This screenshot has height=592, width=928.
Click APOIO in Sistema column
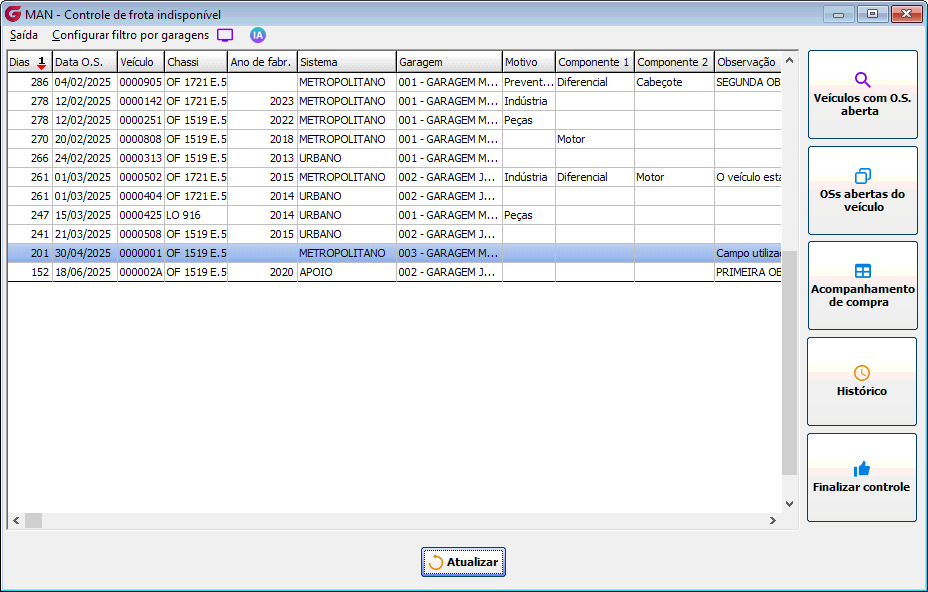coord(347,272)
